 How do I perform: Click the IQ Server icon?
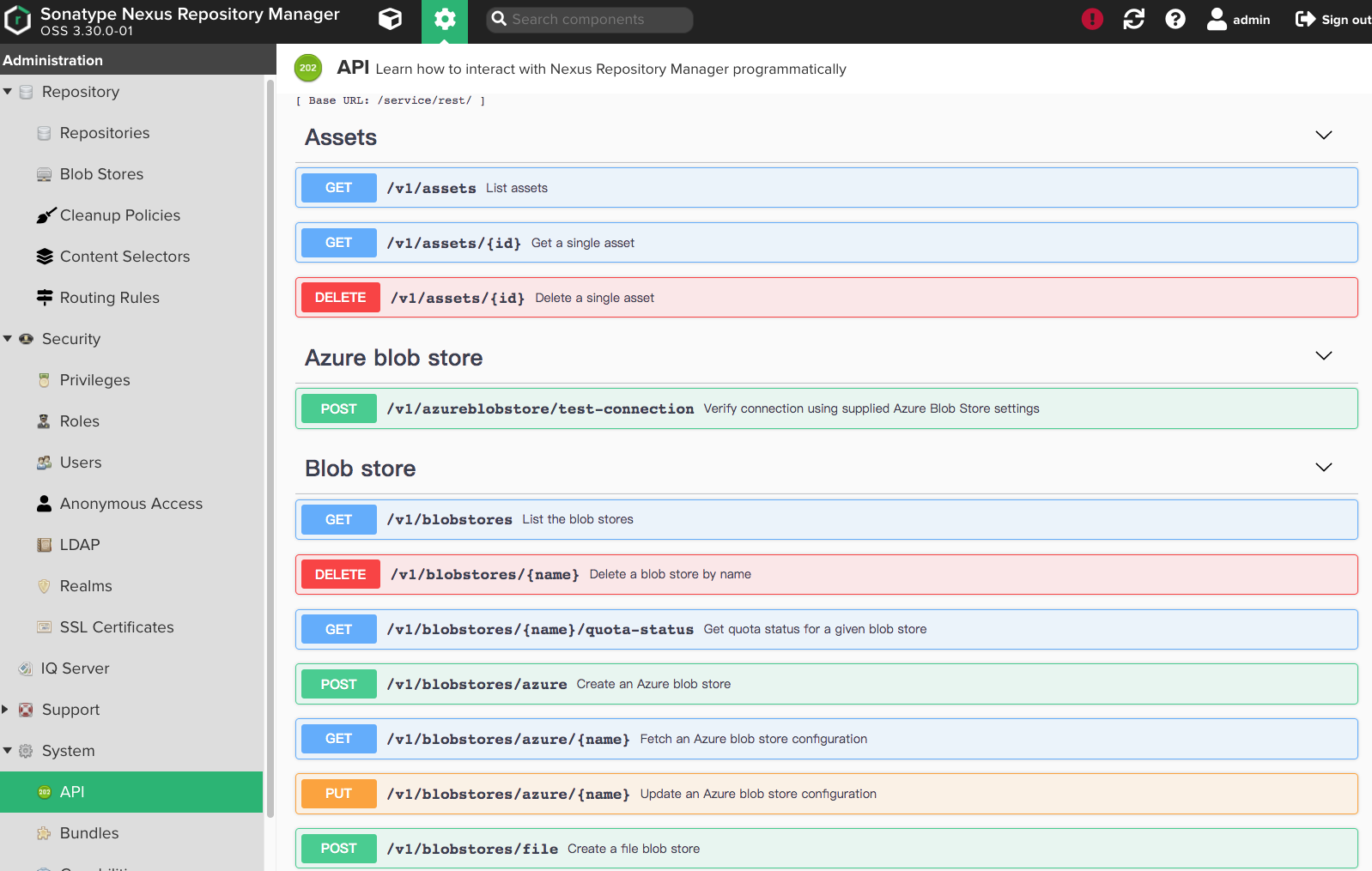(x=26, y=668)
